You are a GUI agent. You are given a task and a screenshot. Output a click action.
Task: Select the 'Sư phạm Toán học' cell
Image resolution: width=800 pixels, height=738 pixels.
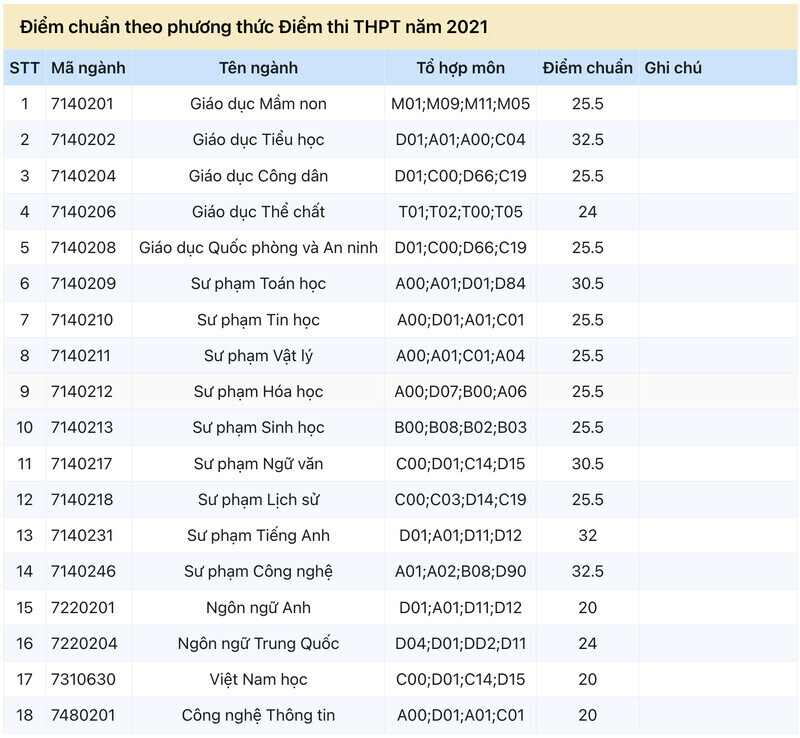258,283
